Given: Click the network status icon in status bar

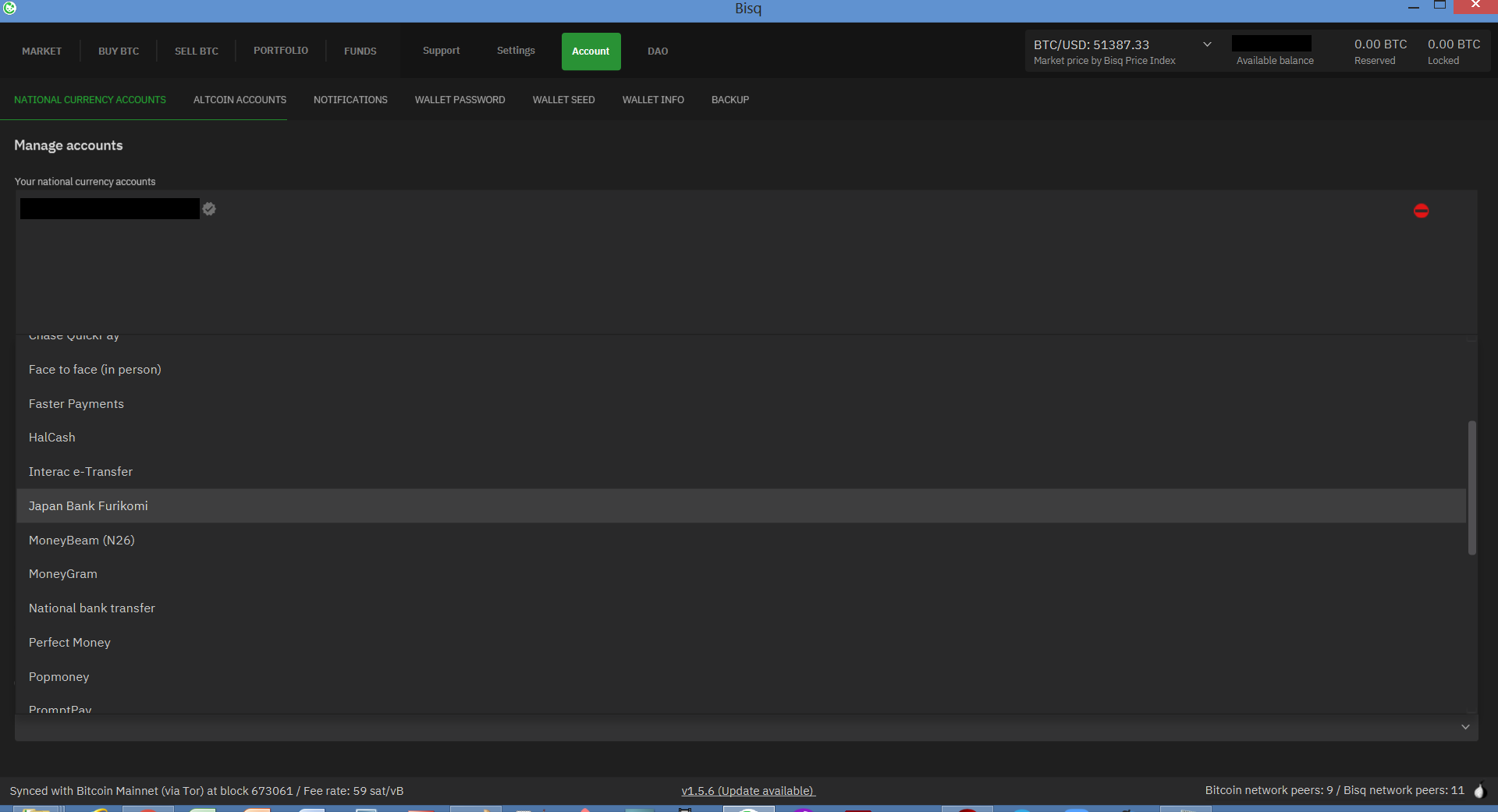Looking at the screenshot, I should tap(1478, 791).
